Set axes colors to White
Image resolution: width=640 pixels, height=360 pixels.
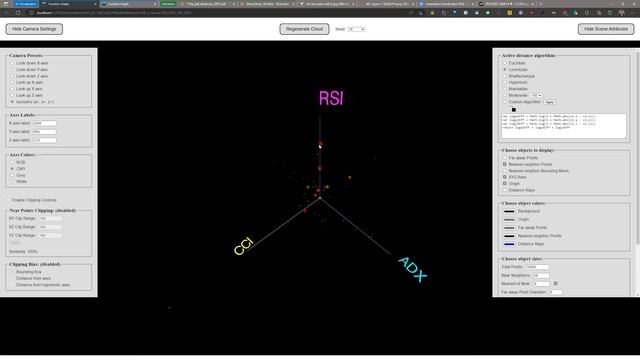point(12,182)
